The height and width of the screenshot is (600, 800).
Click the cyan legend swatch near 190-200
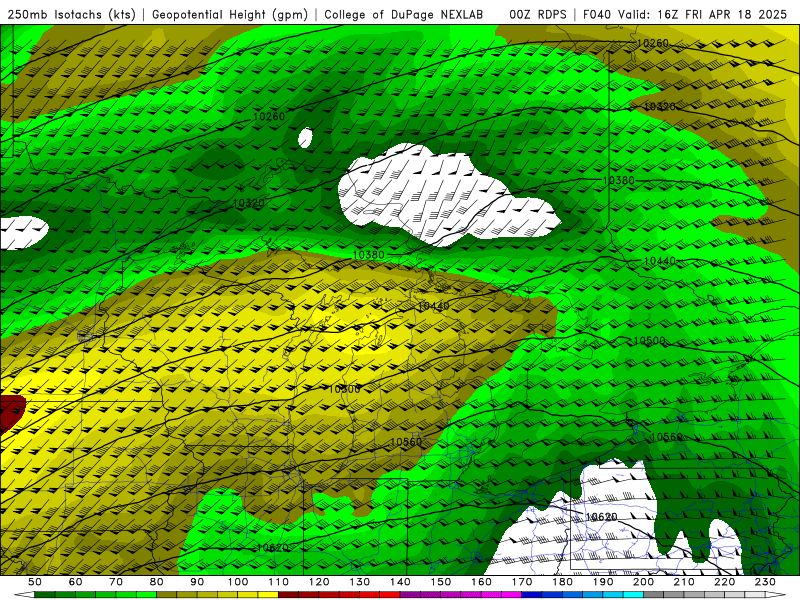point(633,595)
